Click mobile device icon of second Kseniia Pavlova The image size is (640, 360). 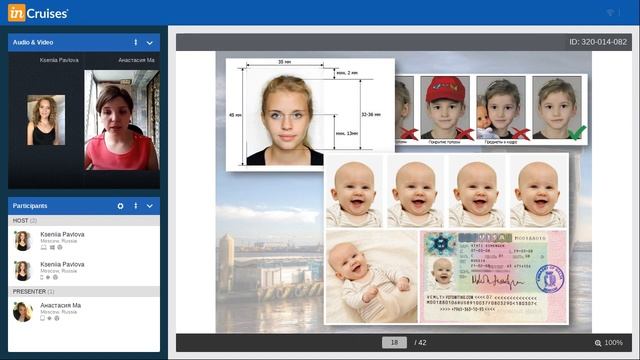(42, 277)
